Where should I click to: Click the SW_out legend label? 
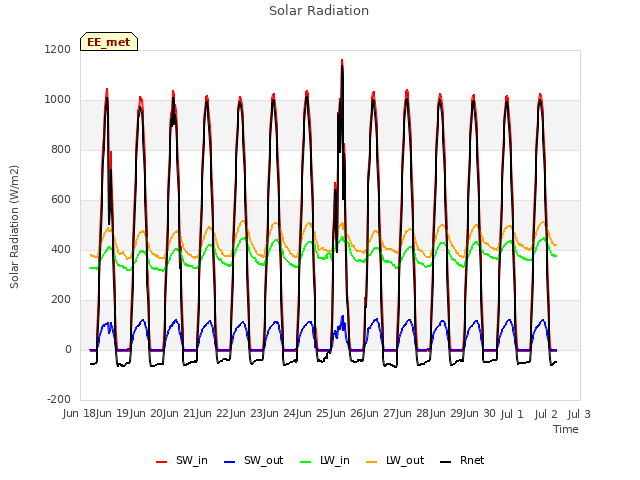pyautogui.click(x=263, y=461)
